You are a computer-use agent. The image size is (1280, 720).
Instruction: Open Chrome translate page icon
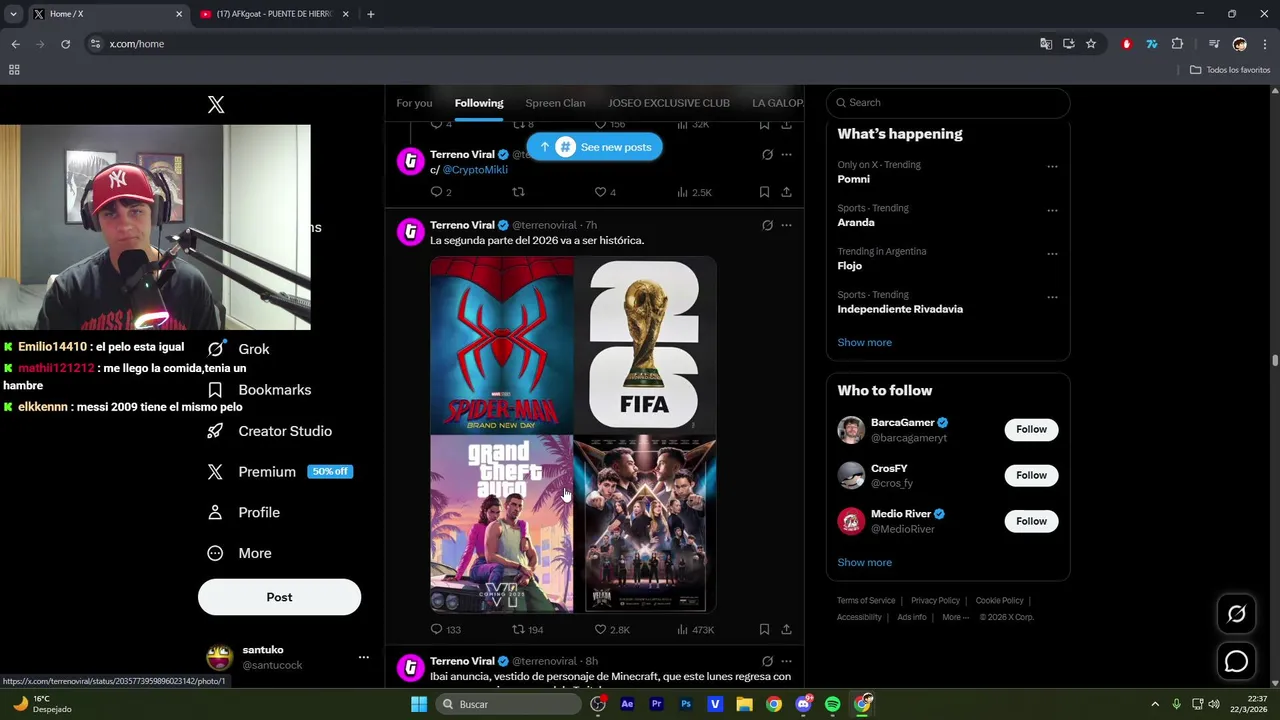coord(1046,44)
